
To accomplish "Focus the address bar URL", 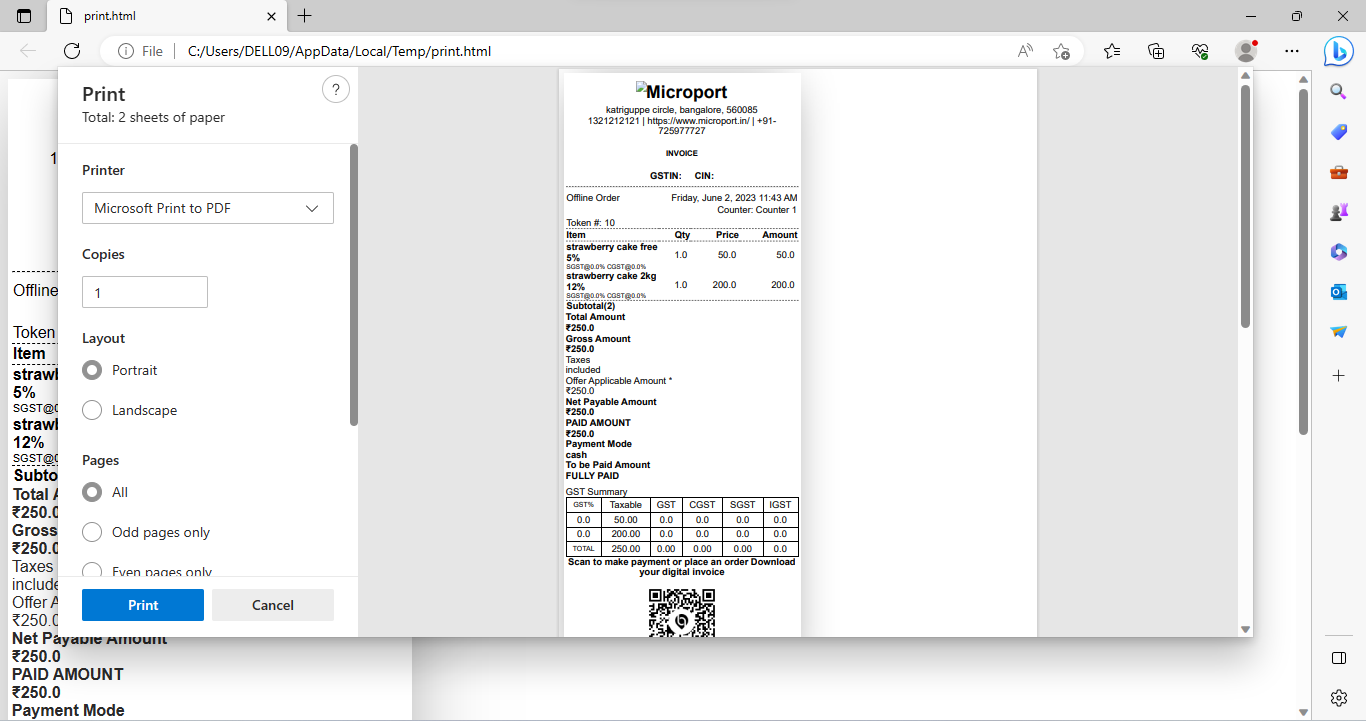I will 339,51.
